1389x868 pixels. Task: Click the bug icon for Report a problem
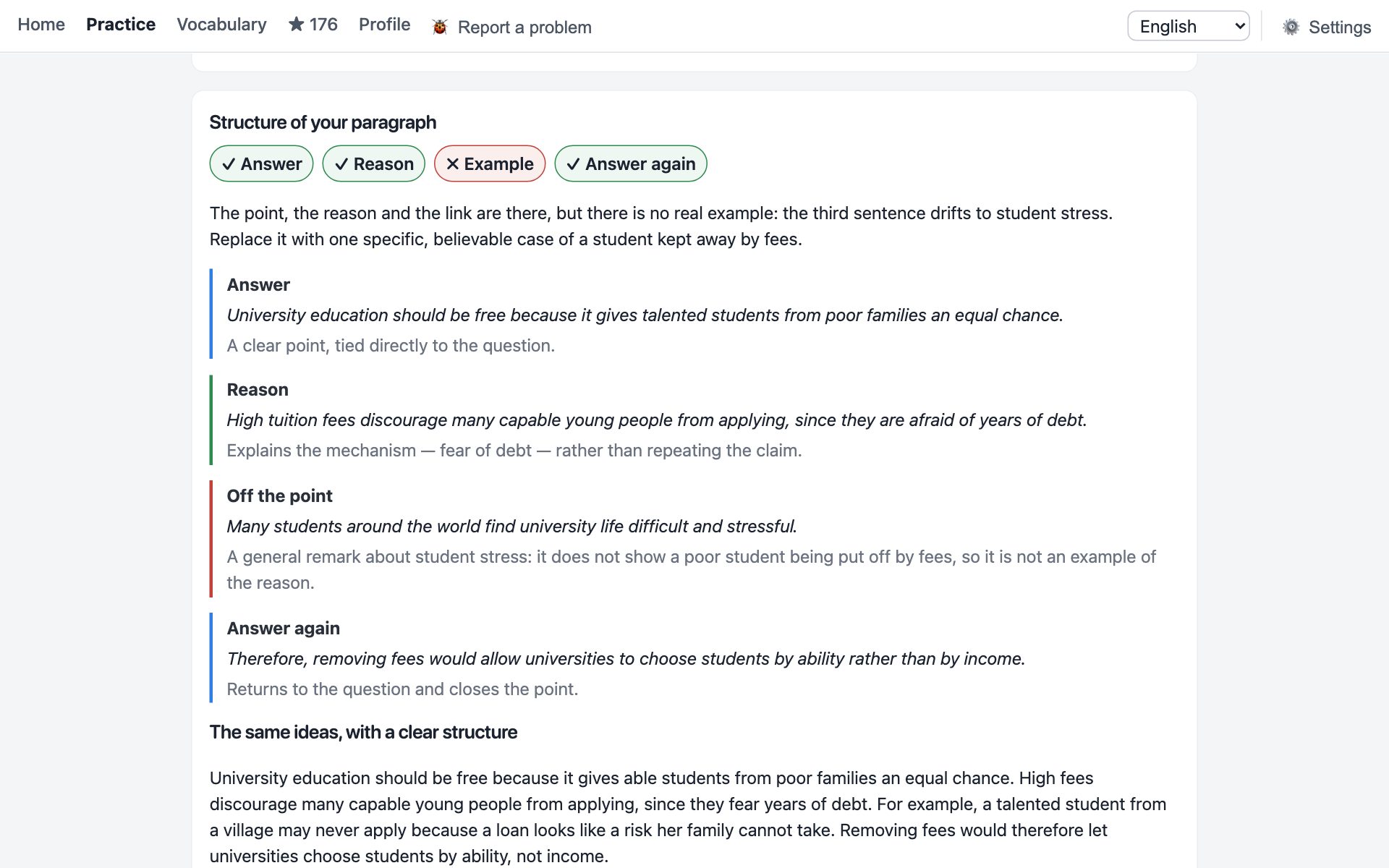(440, 27)
